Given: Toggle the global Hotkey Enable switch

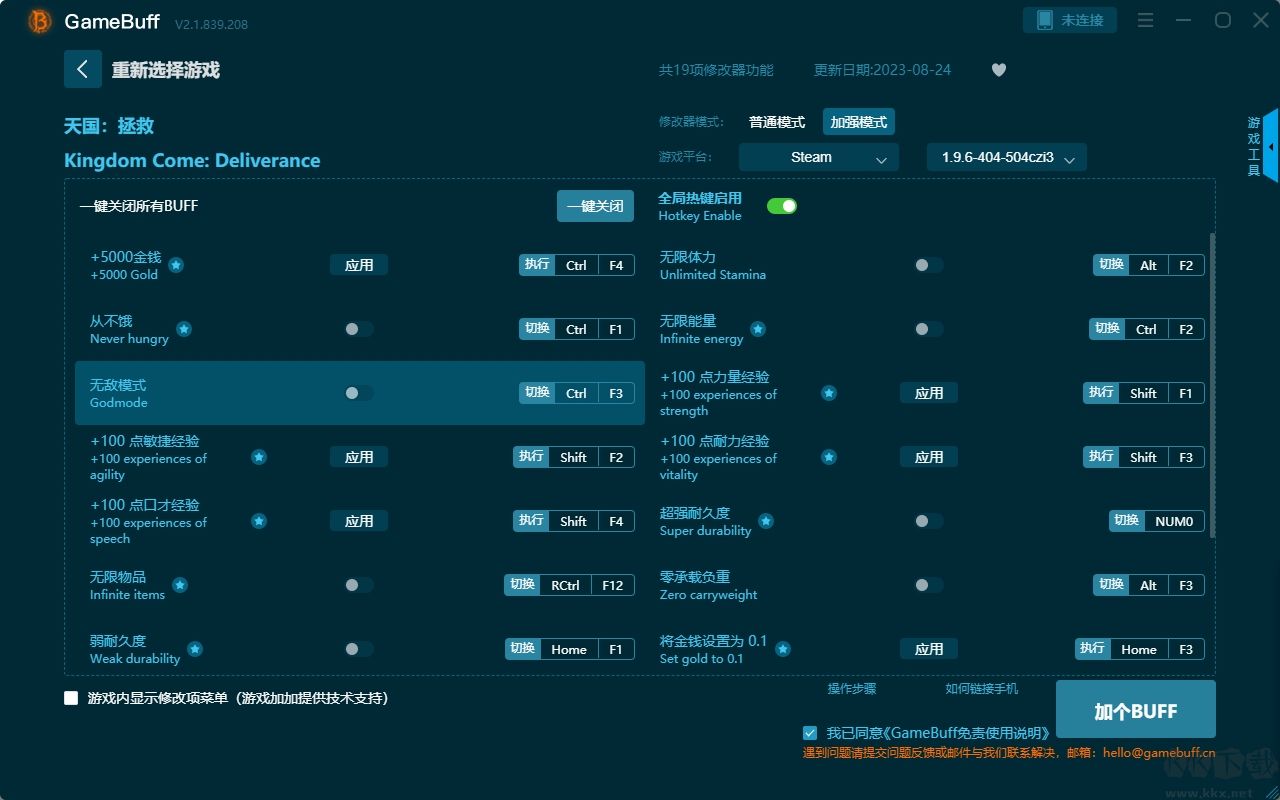Looking at the screenshot, I should click(782, 206).
